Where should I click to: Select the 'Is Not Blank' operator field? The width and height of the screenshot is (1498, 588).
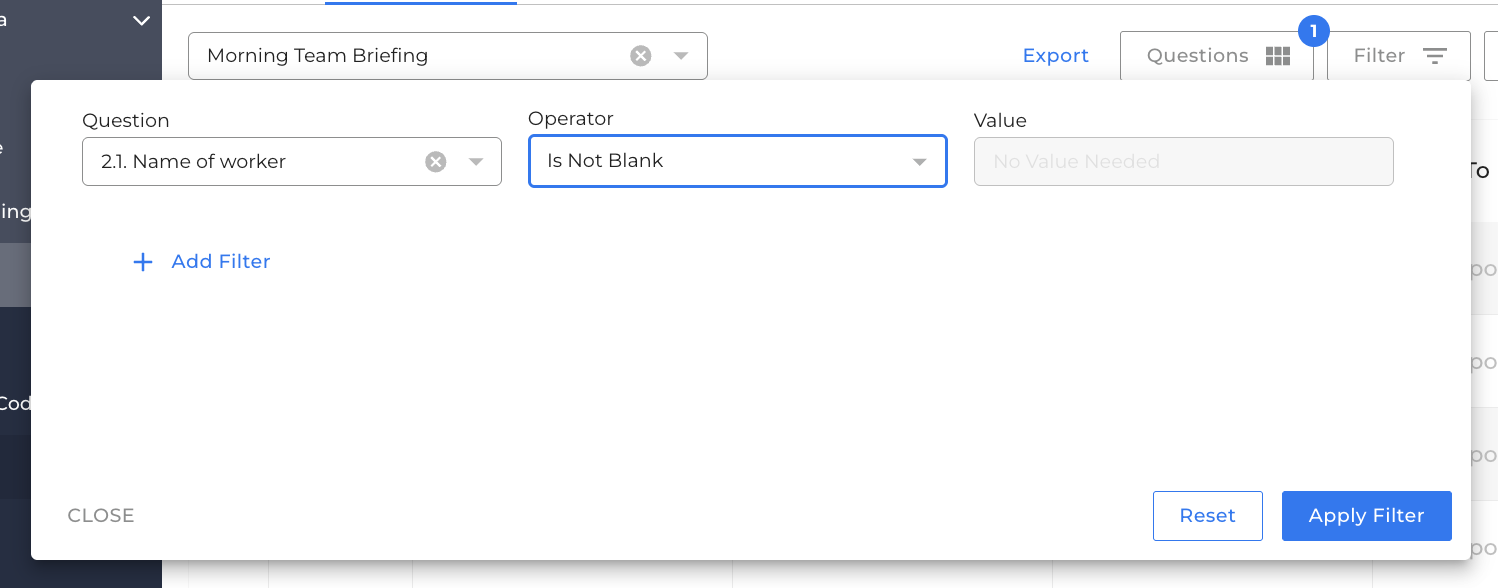[x=737, y=161]
